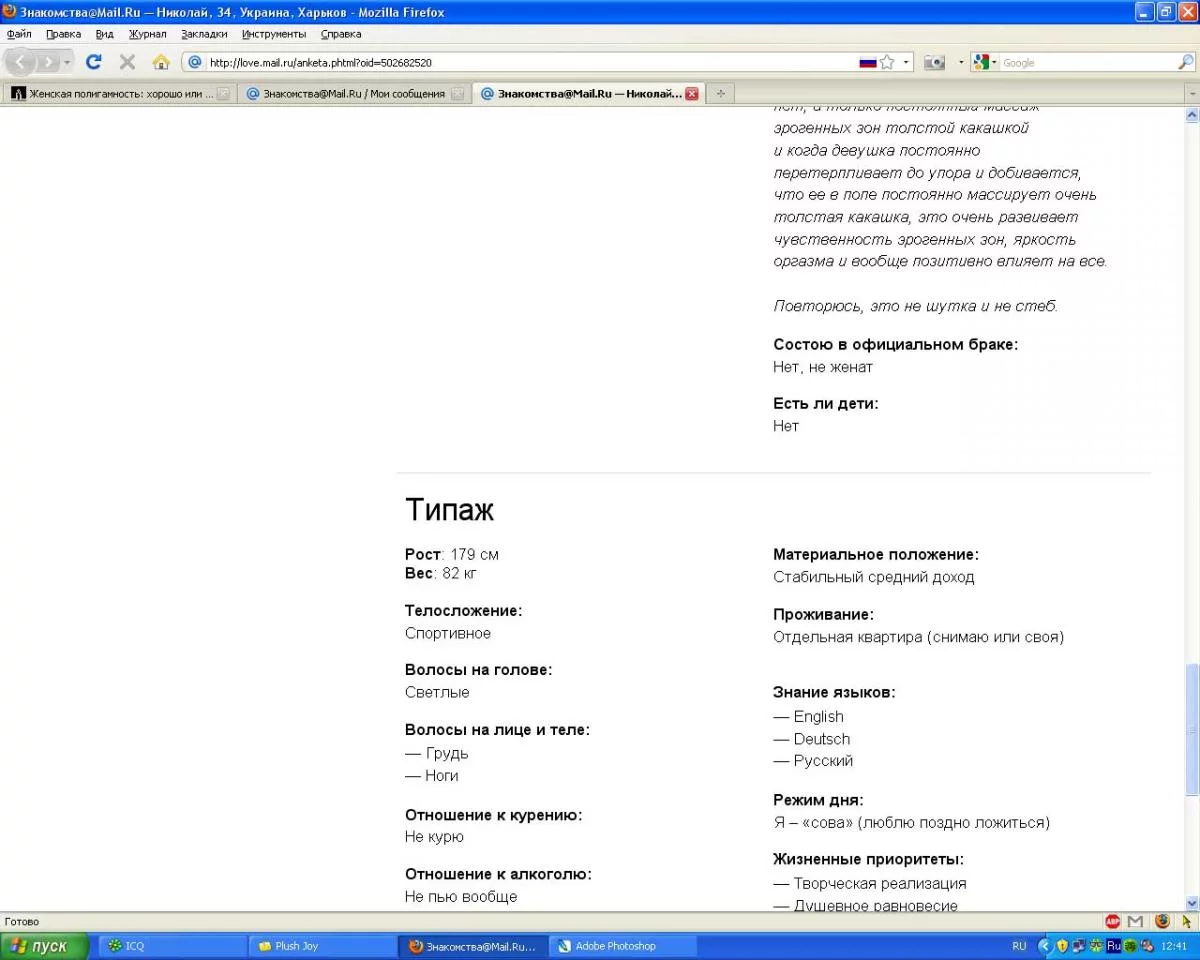Screen dimensions: 1200x960
Task: Open the Журнал menu
Action: tap(148, 34)
